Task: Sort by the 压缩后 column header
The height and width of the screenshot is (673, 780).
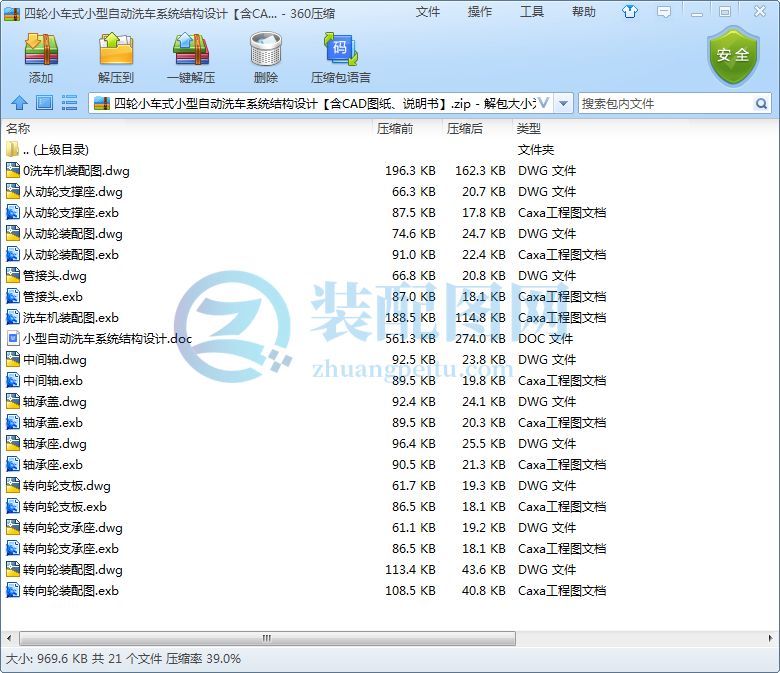Action: [x=465, y=129]
